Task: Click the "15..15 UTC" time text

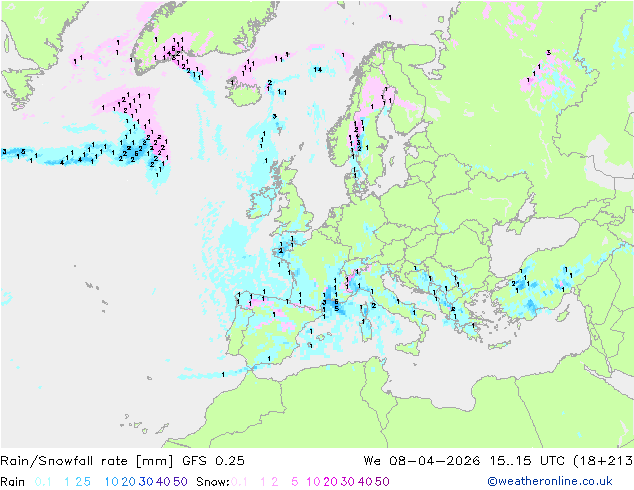Action: [527, 460]
